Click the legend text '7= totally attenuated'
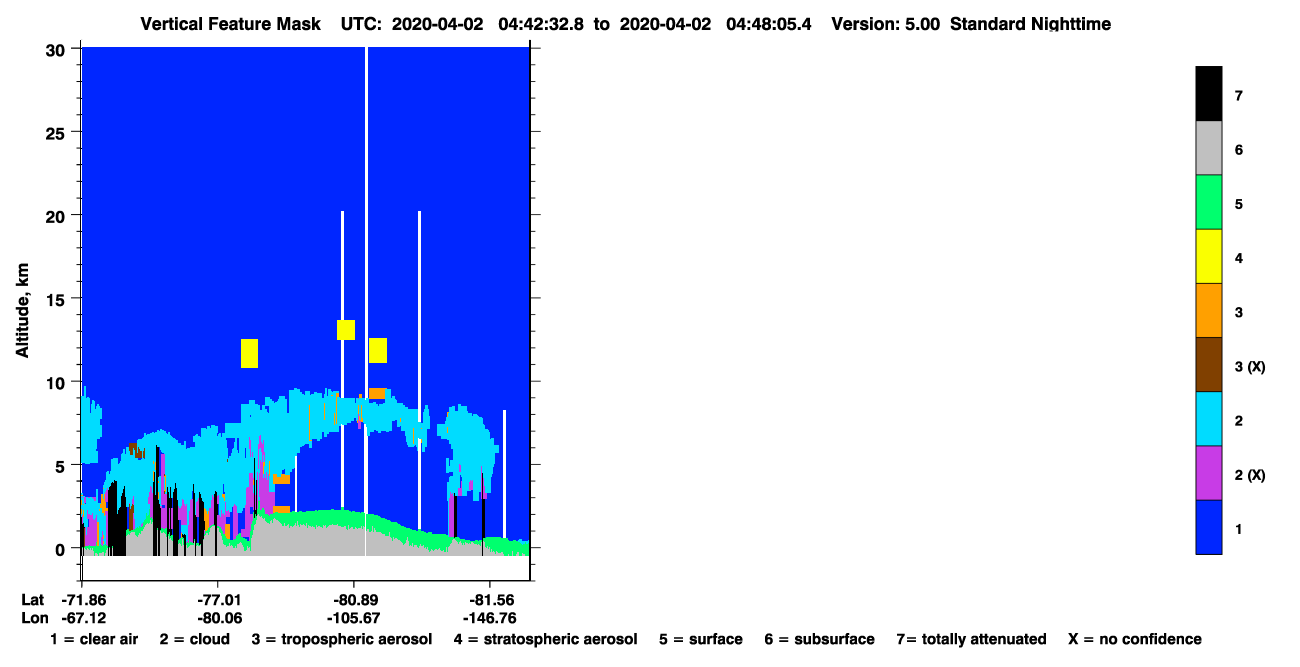Screen dimensions: 1300x667 point(971,639)
